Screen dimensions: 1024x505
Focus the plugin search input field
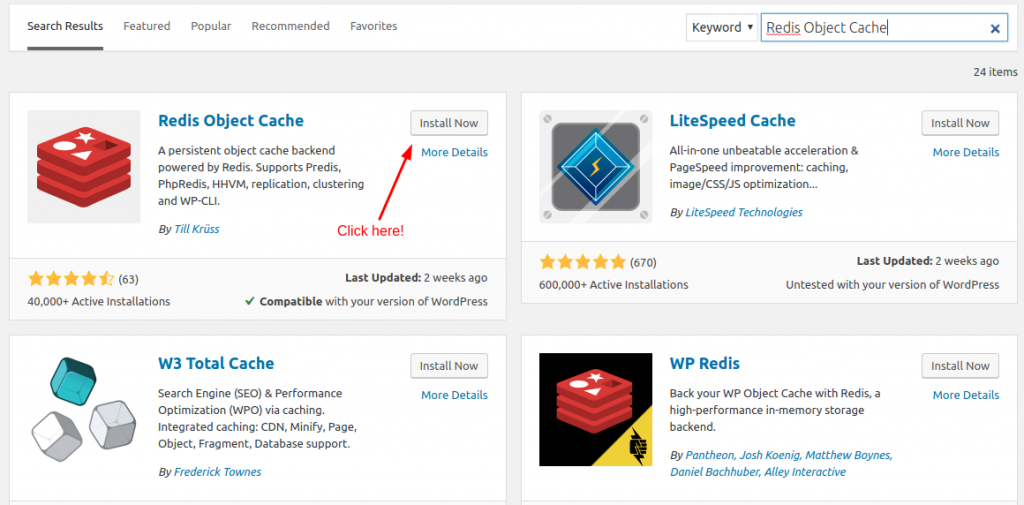(870, 28)
